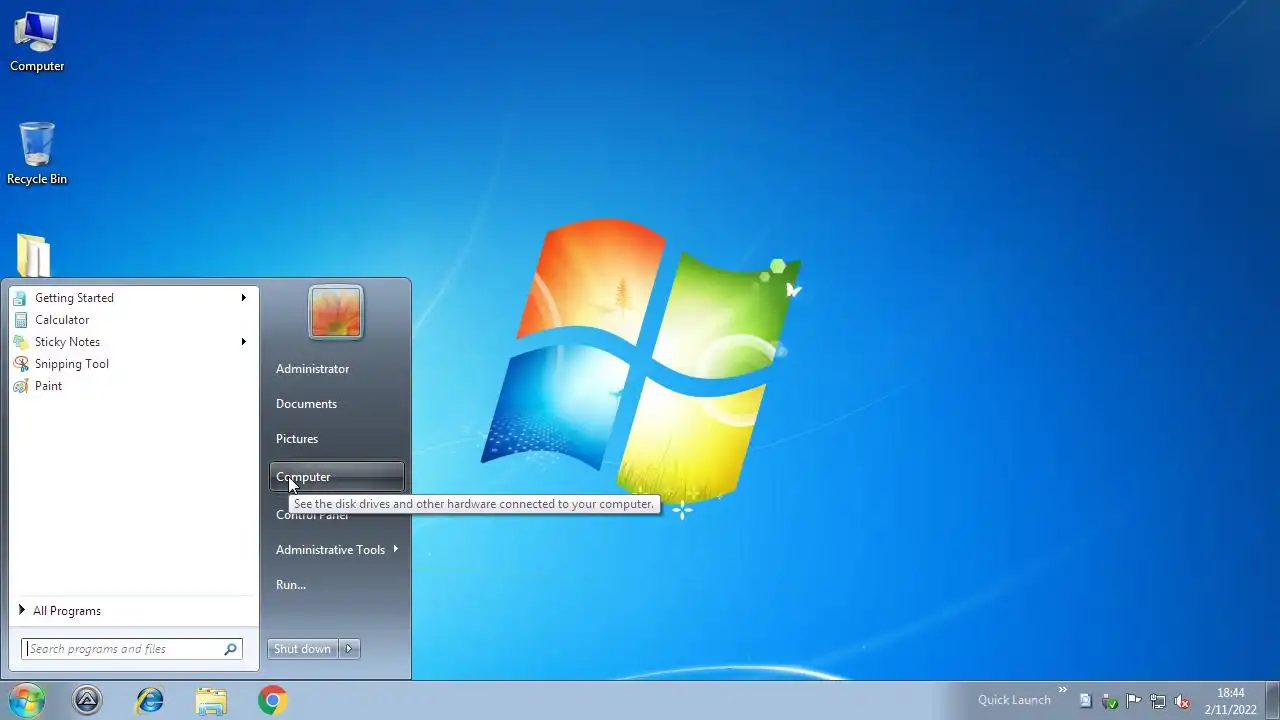1280x720 pixels.
Task: Click the overlapping windows tray icon
Action: [1085, 701]
